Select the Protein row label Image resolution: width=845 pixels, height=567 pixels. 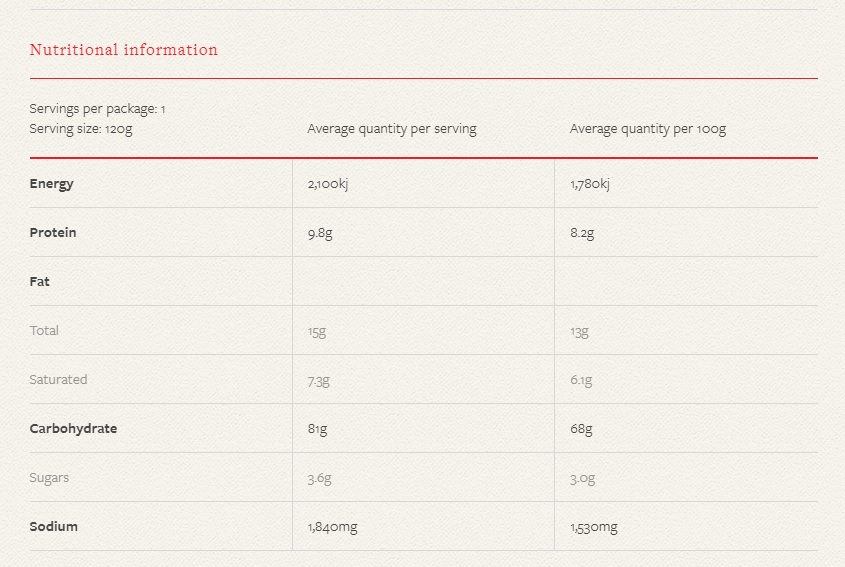click(53, 232)
